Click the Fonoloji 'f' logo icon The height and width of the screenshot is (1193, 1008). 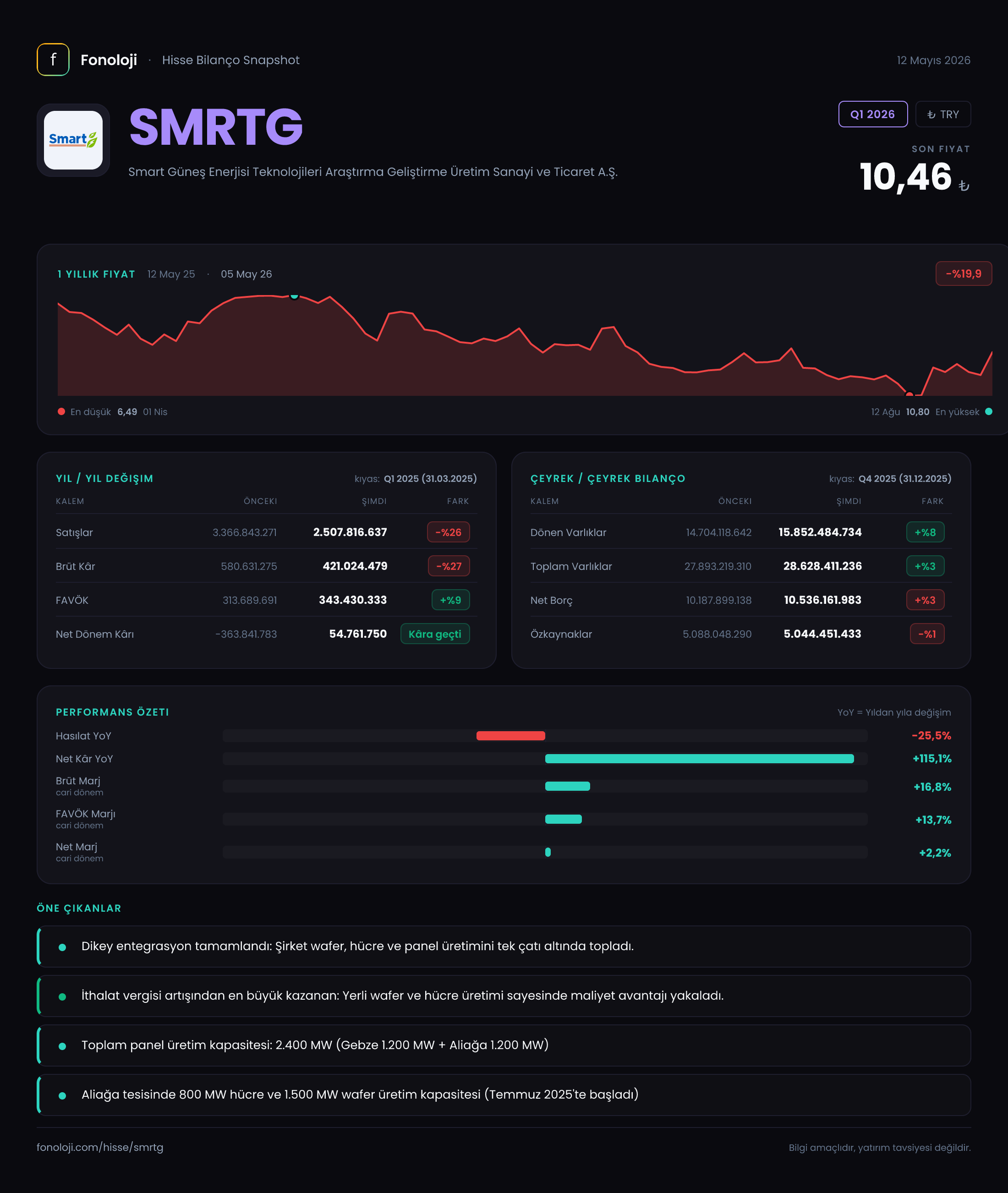(x=53, y=60)
